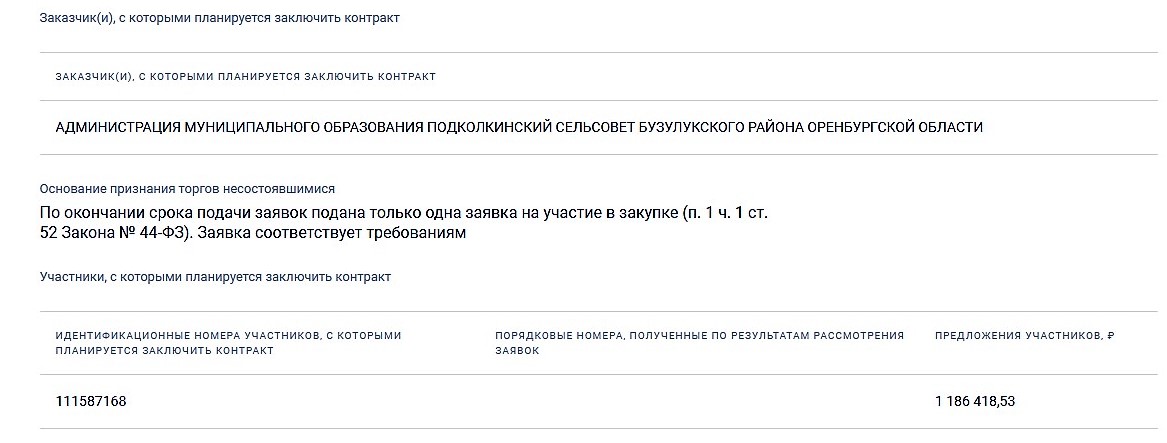Click the 'ПРЕДЛОЖЕНИЯ УЧАСТНИКОВ' column header
This screenshot has width=1167, height=443.
pyautogui.click(x=1017, y=336)
